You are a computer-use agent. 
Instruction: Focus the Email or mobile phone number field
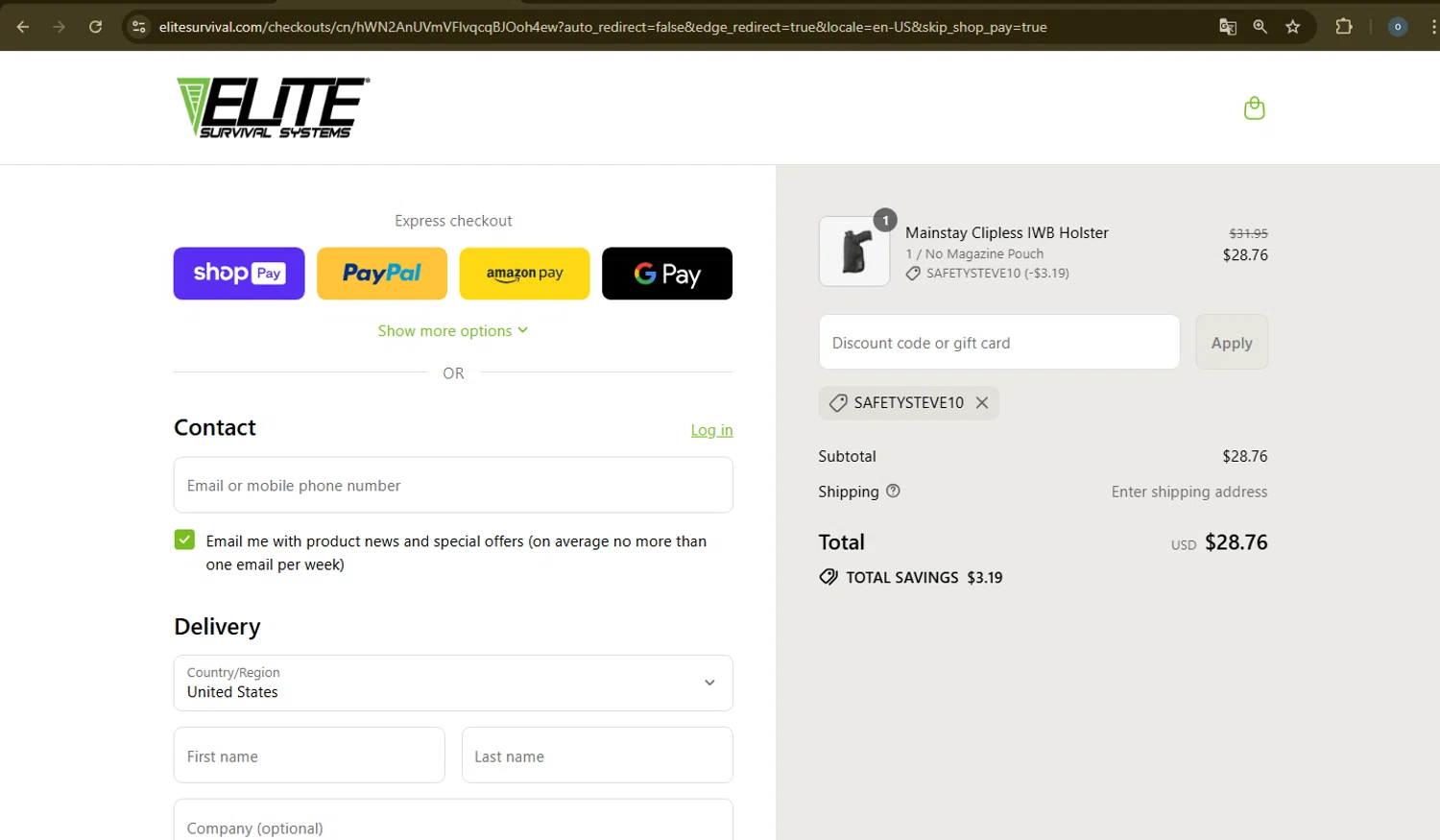(453, 485)
